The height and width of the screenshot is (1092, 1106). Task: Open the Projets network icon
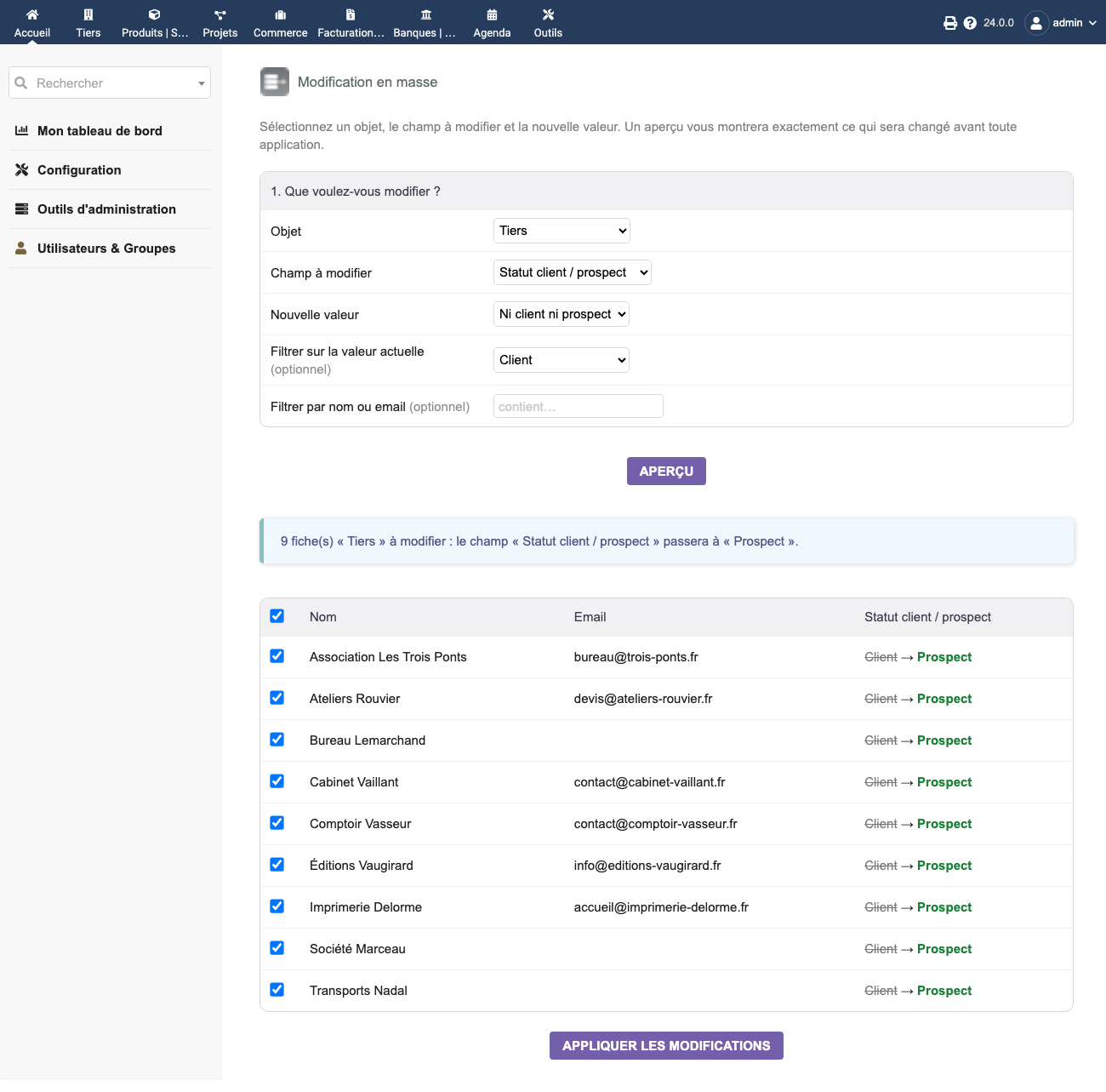220,14
